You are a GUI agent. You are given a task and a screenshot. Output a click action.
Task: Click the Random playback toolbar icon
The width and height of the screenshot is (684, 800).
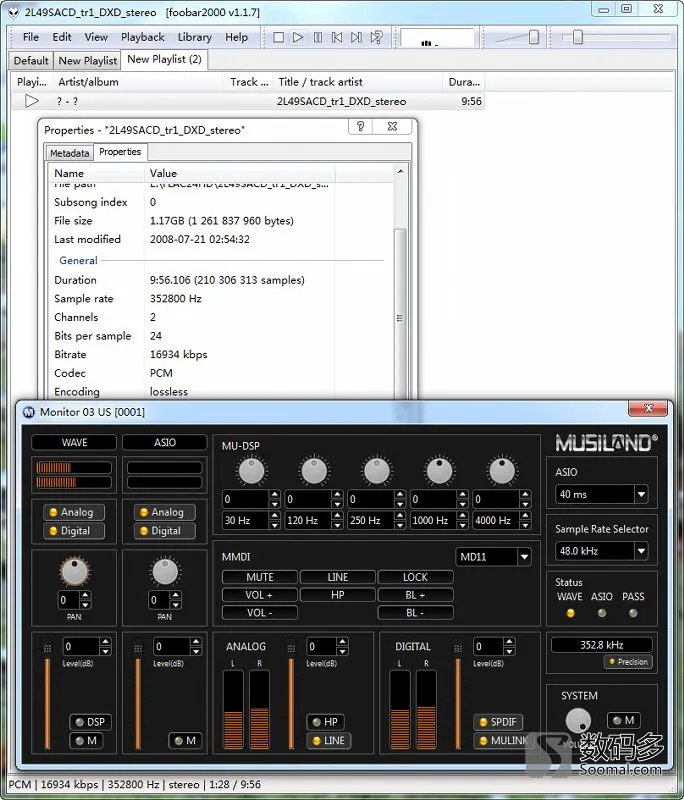point(376,37)
